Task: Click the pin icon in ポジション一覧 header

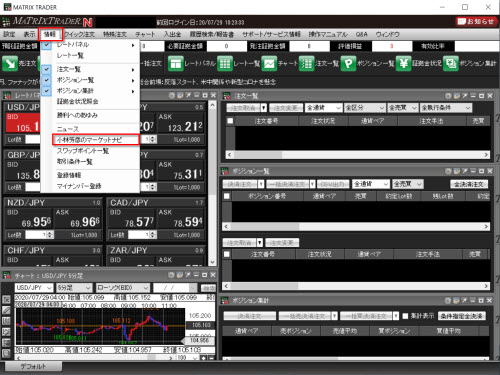Action: (465, 171)
